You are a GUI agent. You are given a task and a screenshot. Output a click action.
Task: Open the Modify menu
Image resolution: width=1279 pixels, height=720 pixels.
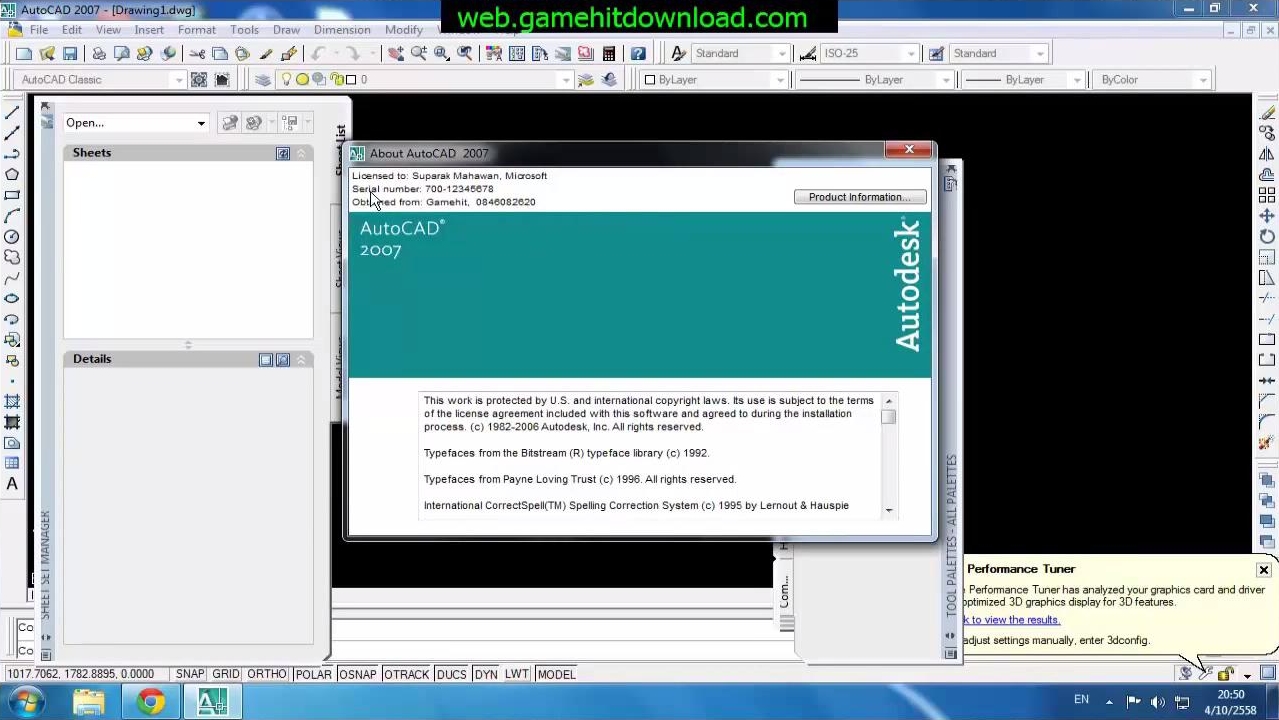(x=404, y=30)
